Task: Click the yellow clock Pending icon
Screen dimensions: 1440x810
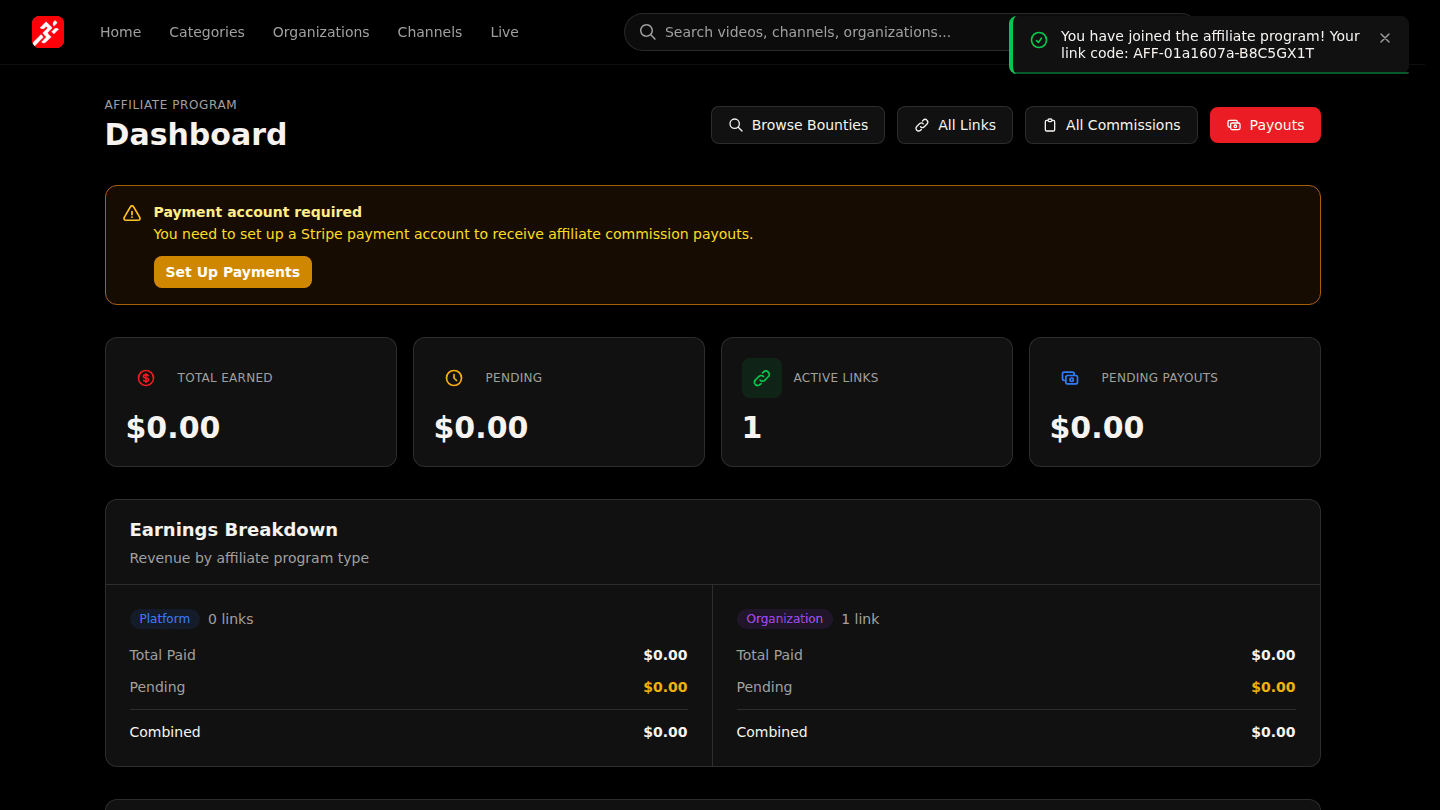Action: click(454, 378)
